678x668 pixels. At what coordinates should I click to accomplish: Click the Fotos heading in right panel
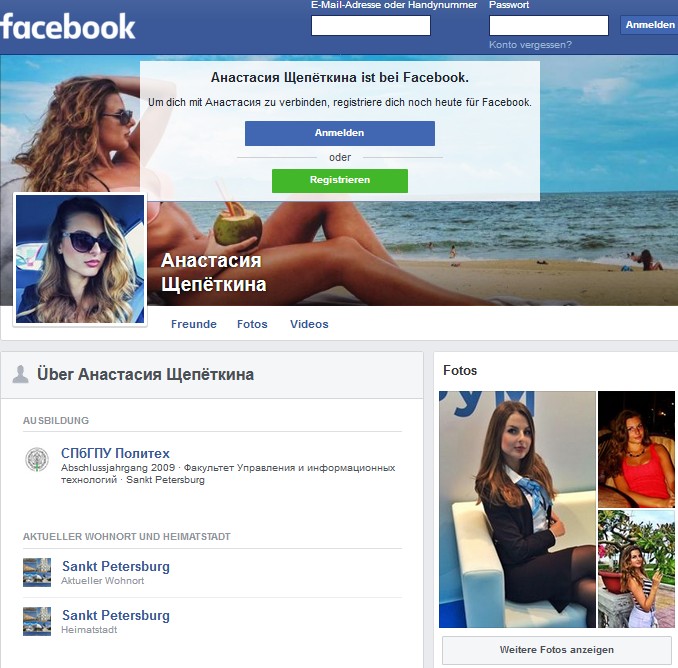(460, 371)
